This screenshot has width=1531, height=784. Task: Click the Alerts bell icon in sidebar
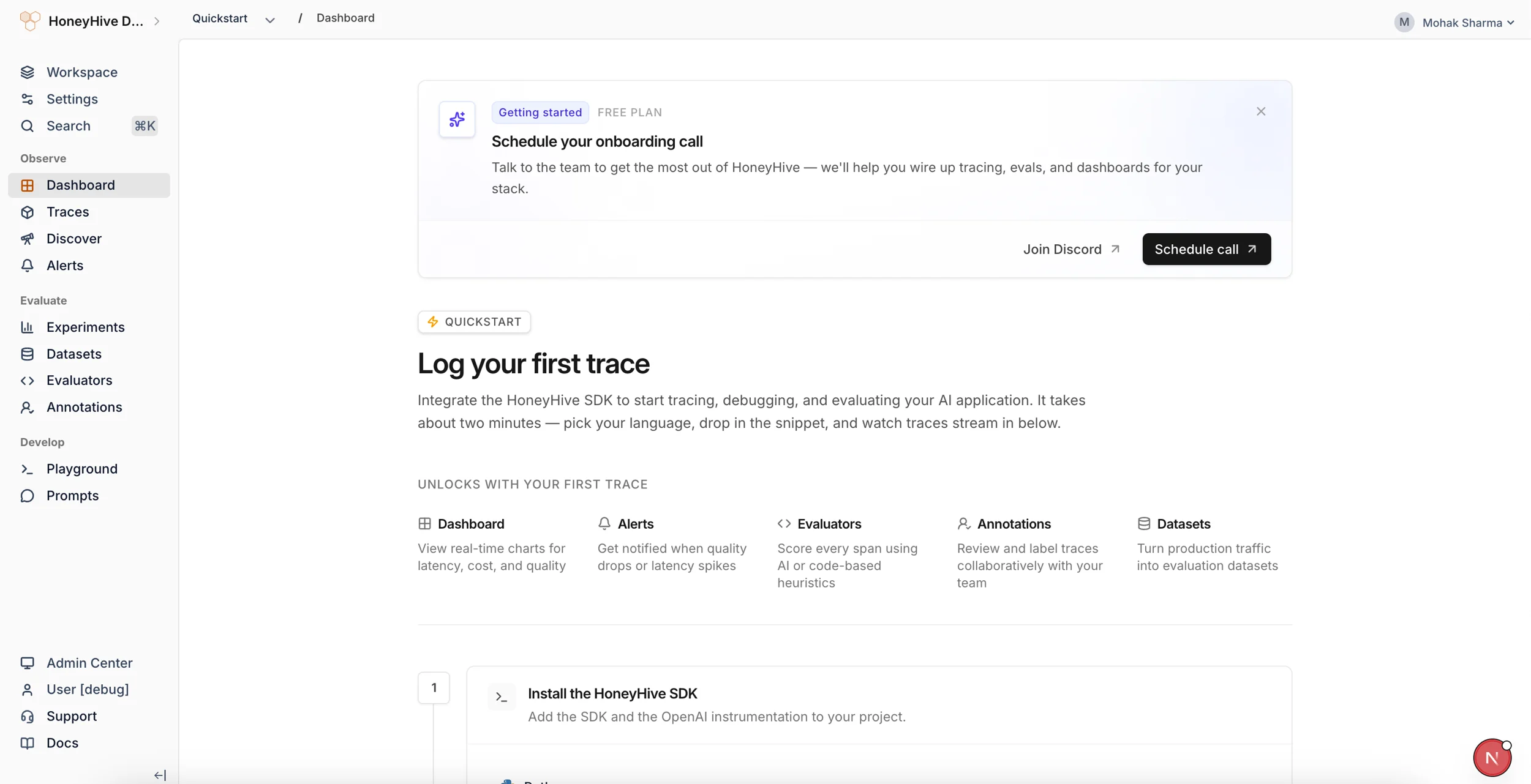(x=28, y=266)
